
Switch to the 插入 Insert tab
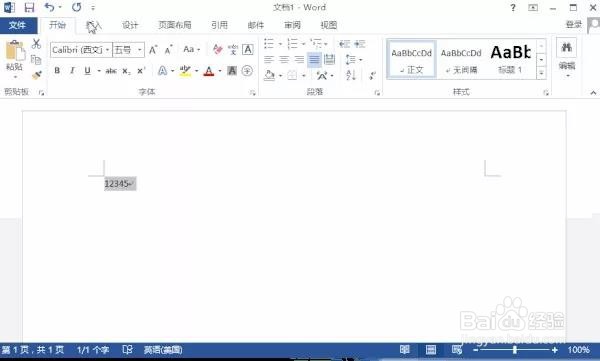94,25
